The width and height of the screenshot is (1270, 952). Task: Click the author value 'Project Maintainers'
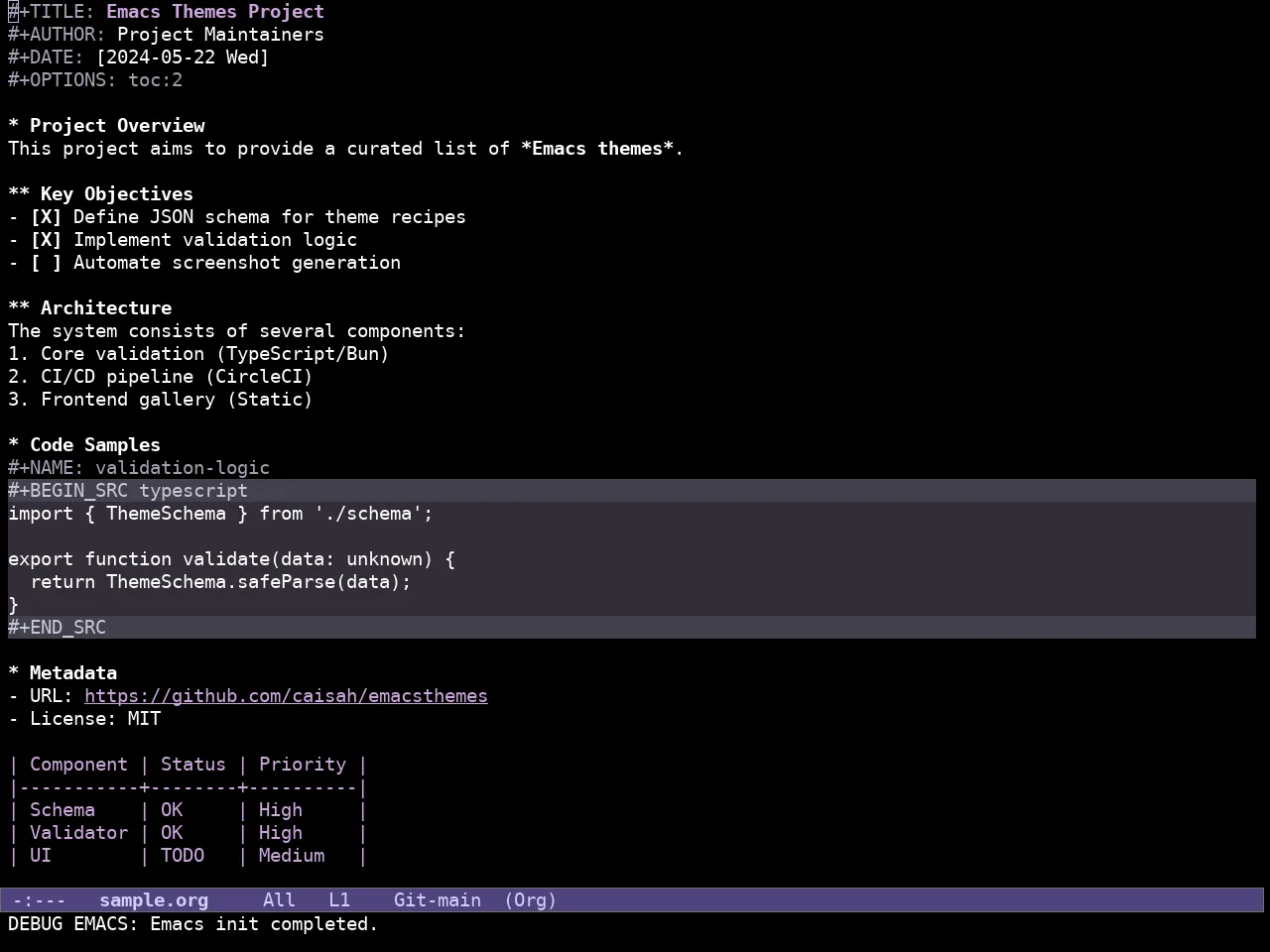[x=220, y=35]
